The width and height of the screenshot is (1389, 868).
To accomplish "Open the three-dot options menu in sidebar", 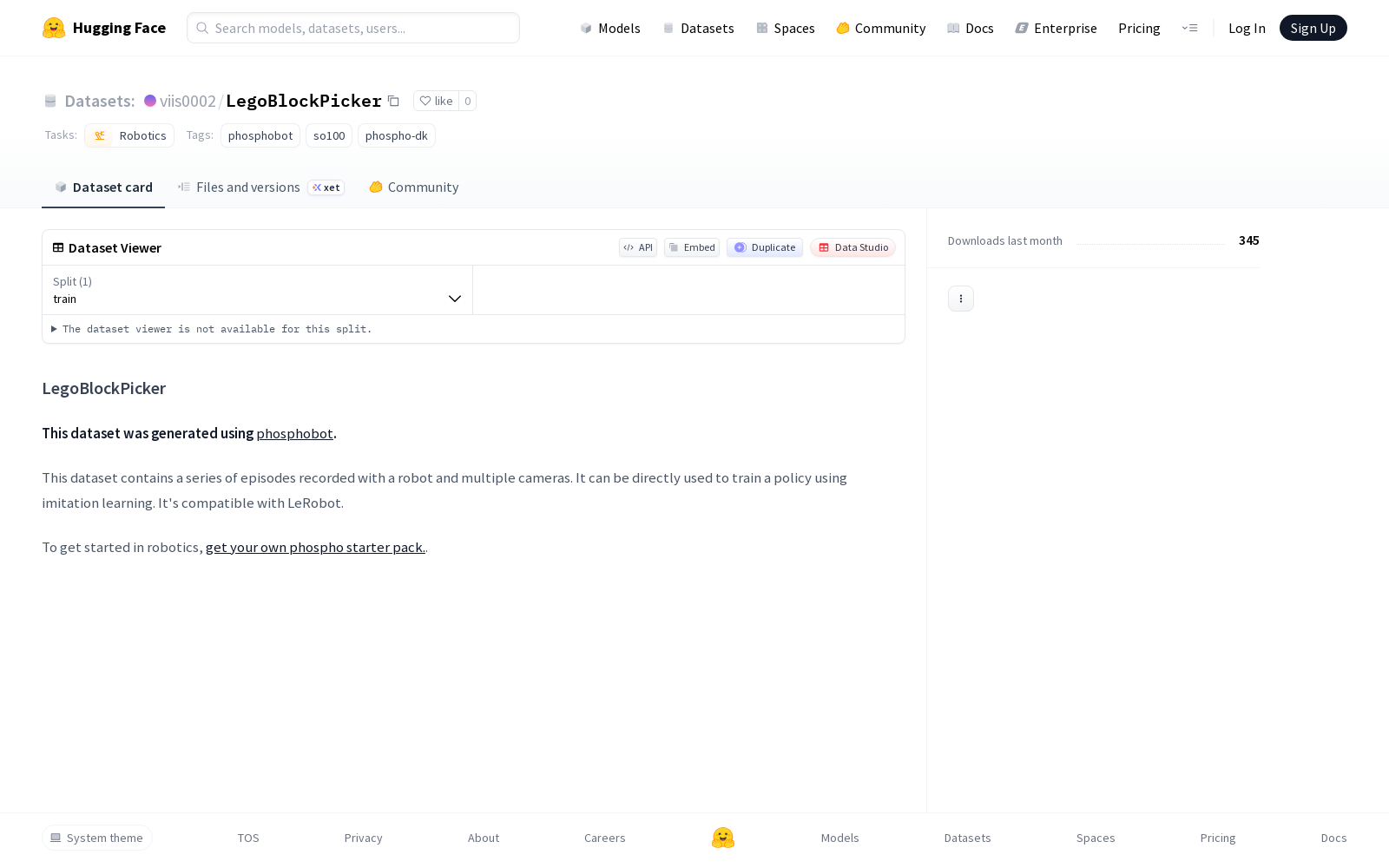I will click(960, 299).
